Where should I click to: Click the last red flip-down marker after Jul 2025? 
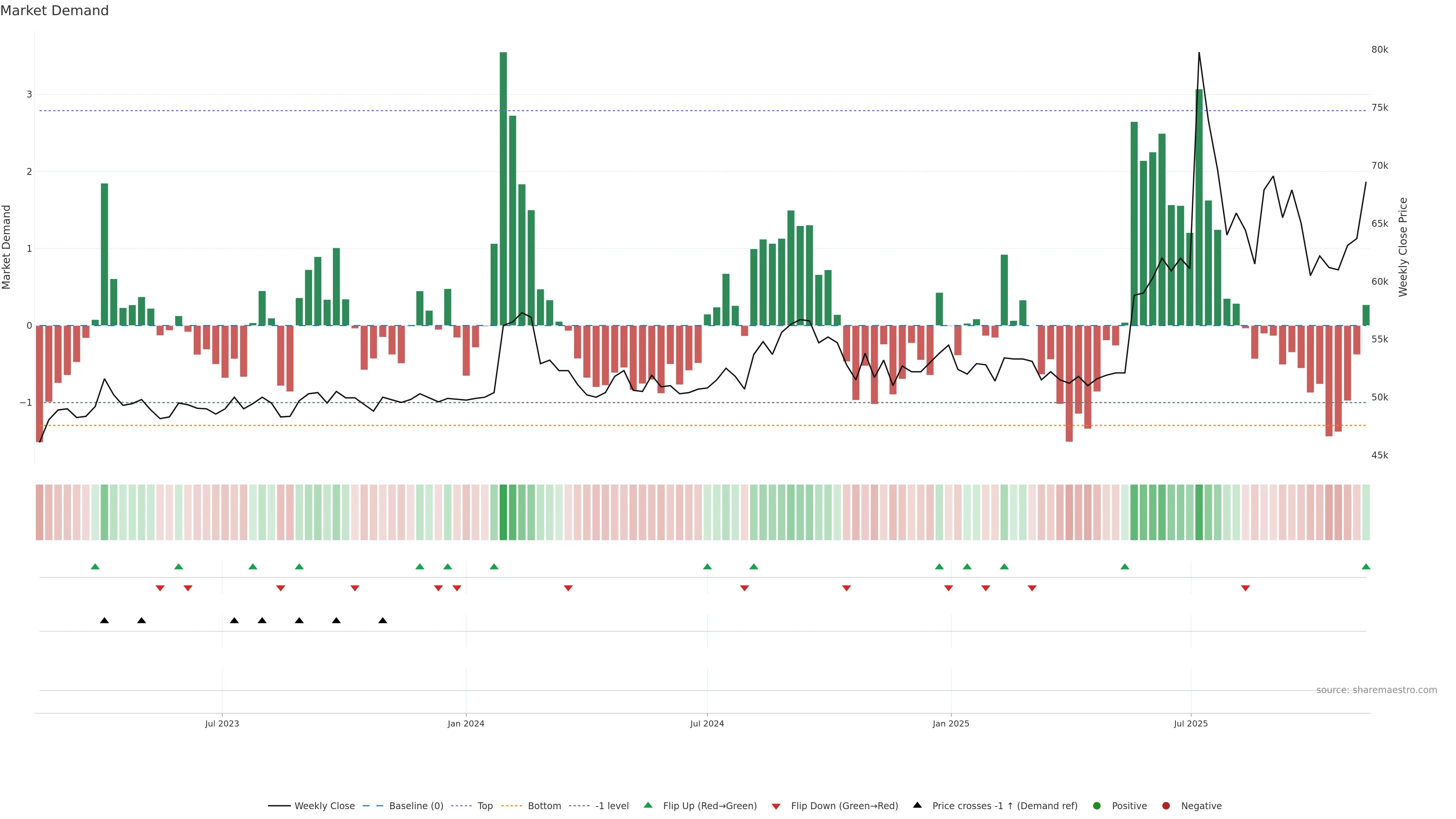1245,588
